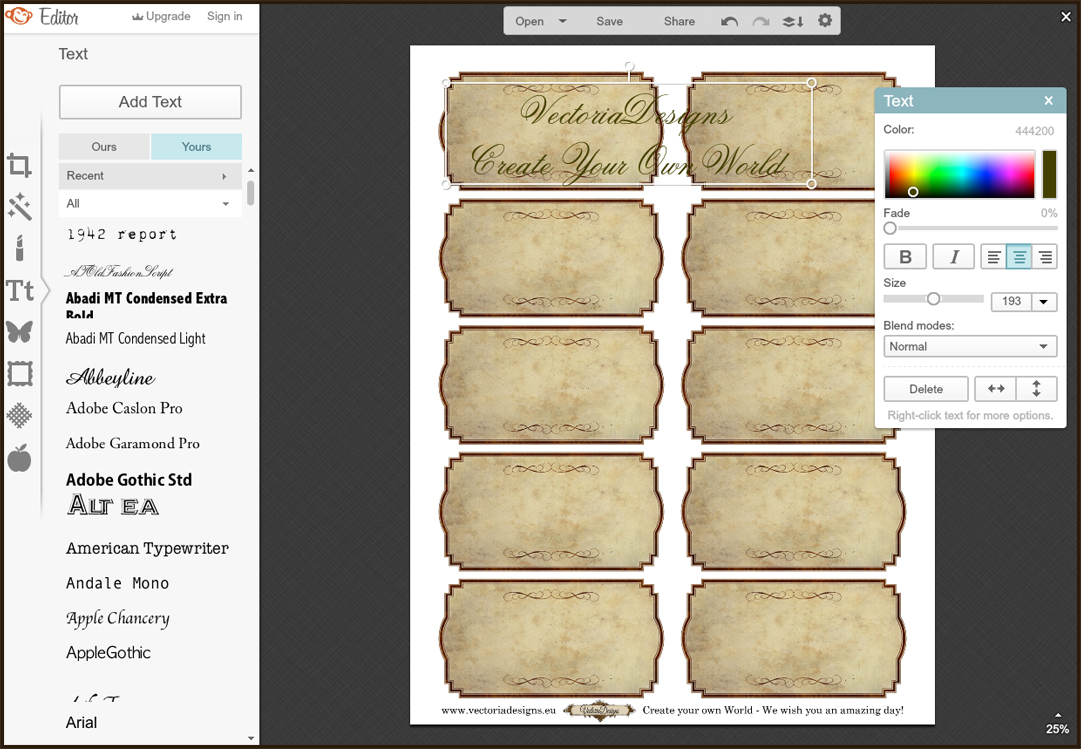Image resolution: width=1081 pixels, height=749 pixels.
Task: Click the size value field 193
Action: click(x=1011, y=301)
